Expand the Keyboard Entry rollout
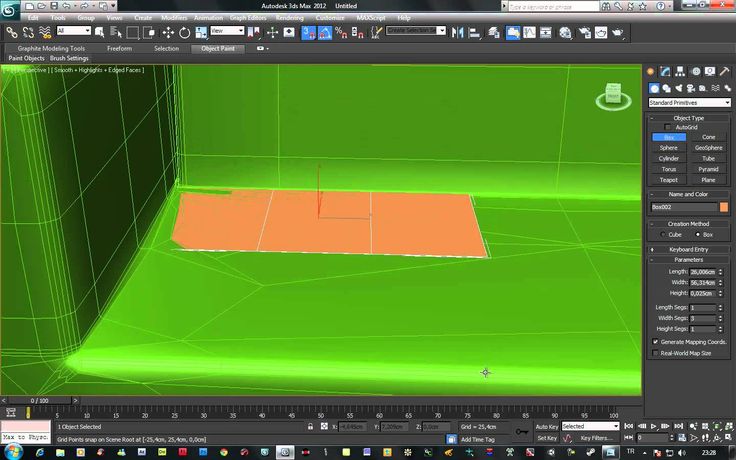 (689, 248)
